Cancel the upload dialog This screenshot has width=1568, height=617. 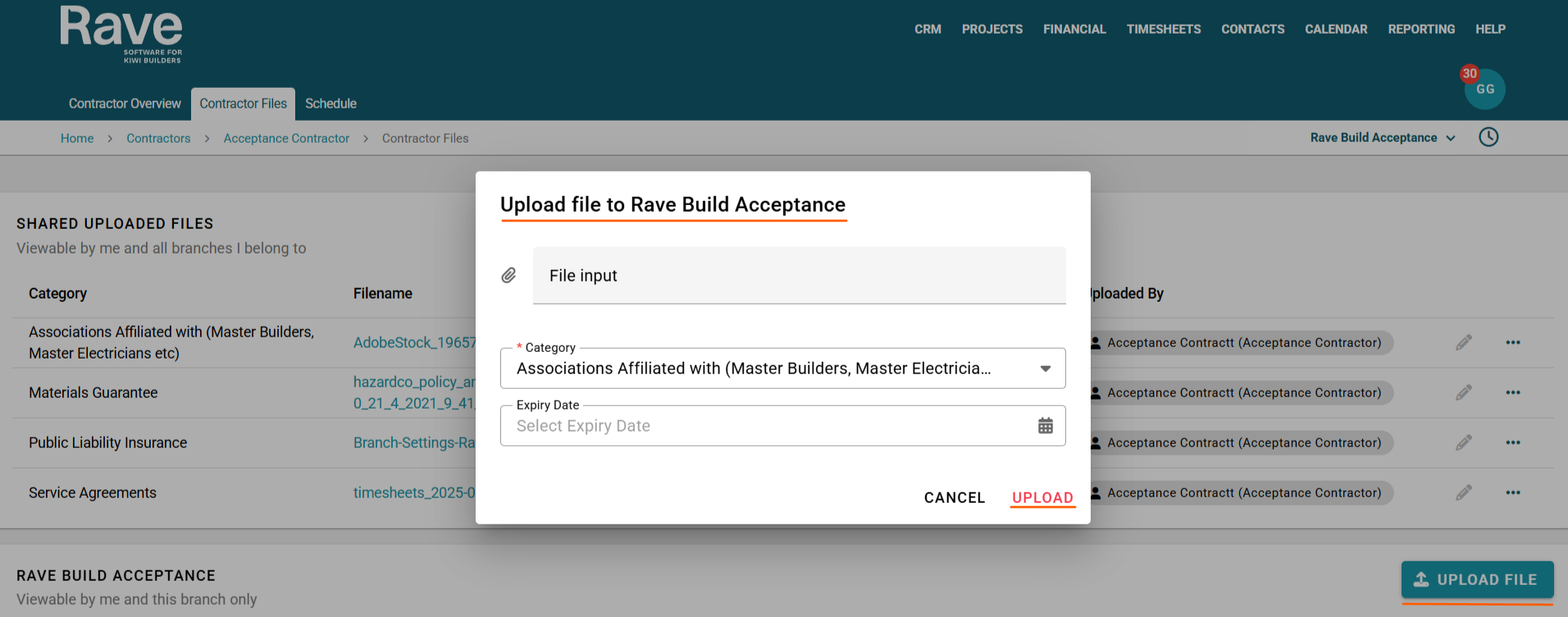point(955,497)
